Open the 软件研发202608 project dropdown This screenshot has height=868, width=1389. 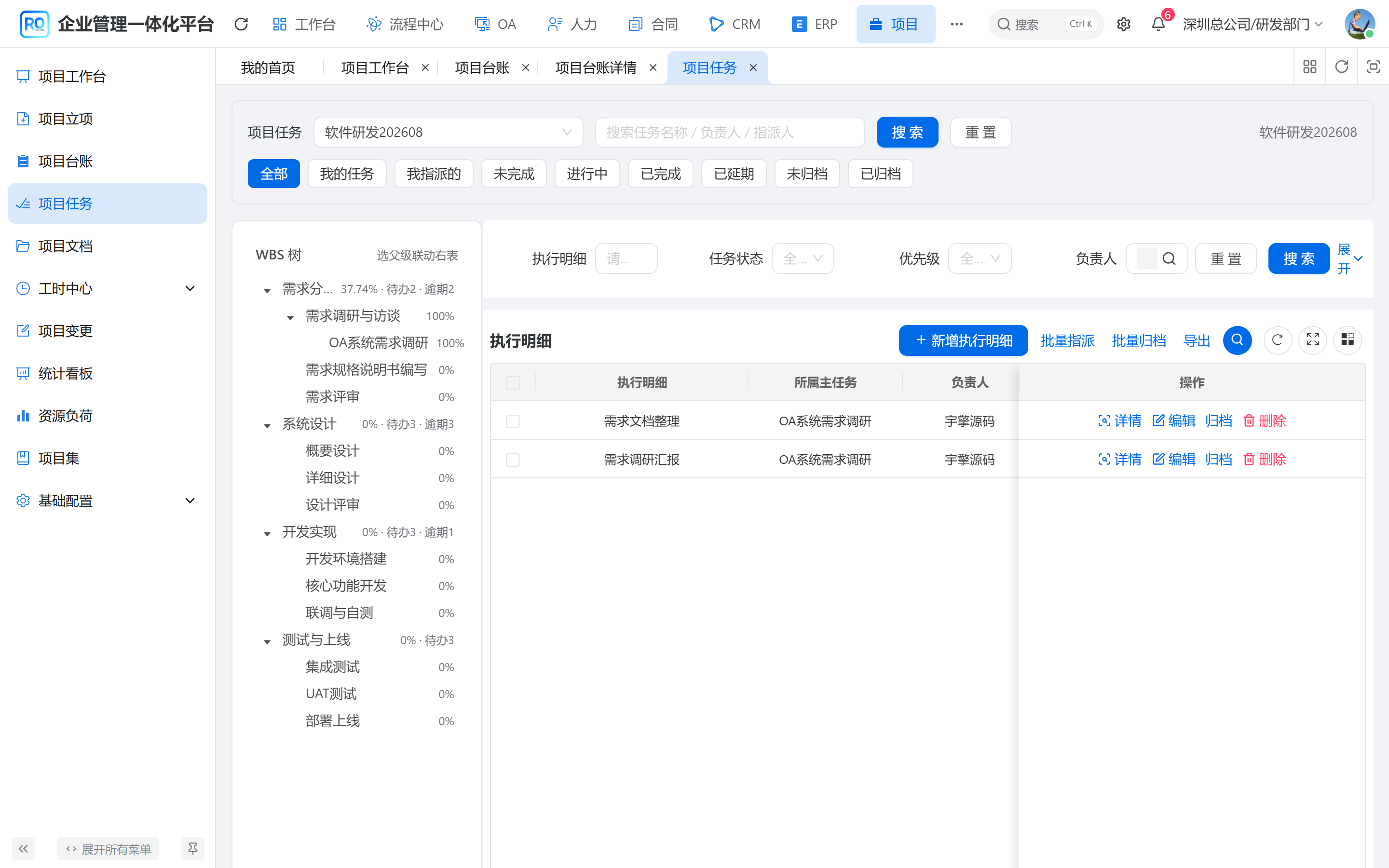(x=448, y=133)
